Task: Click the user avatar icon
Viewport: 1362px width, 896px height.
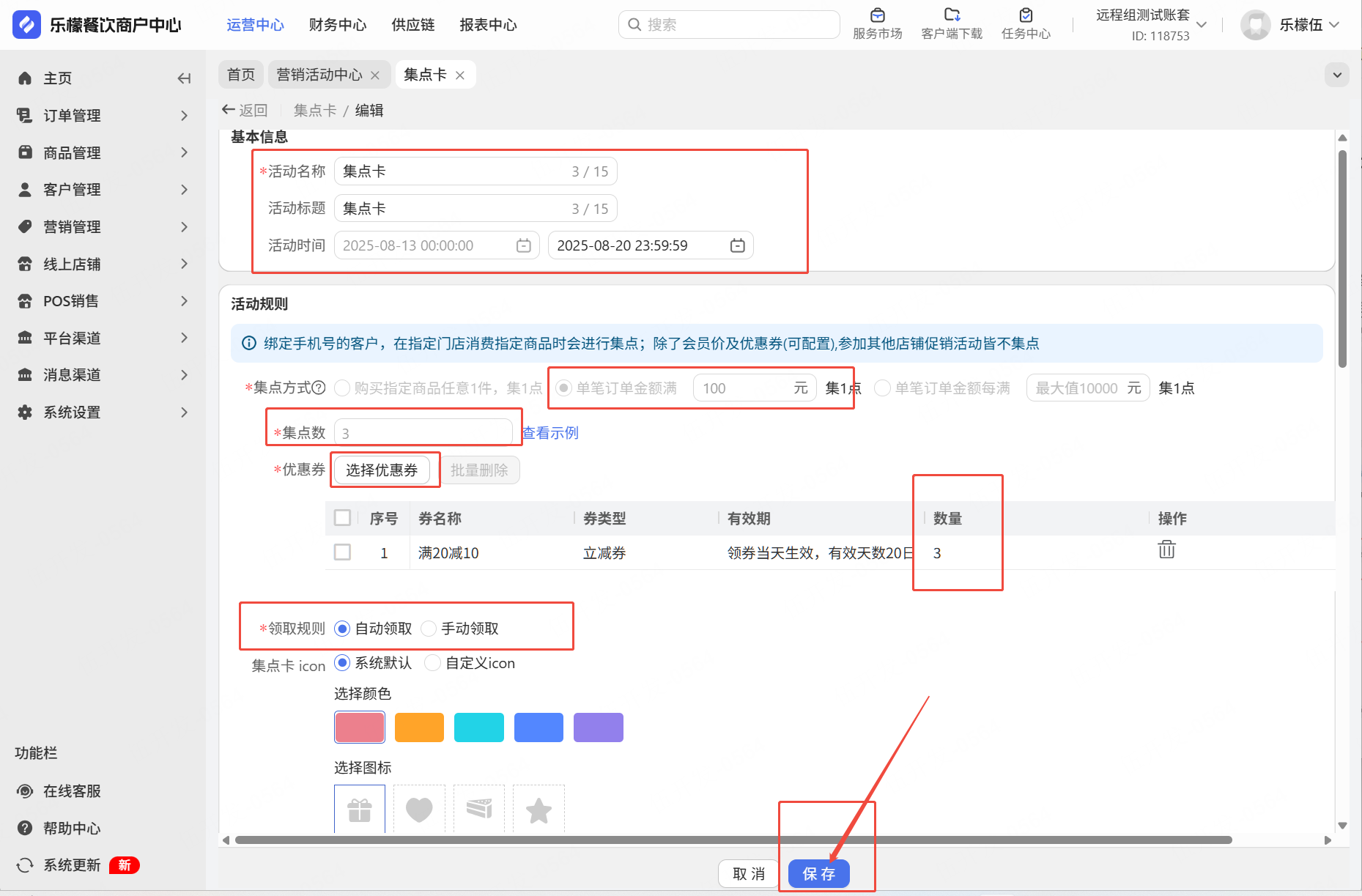Action: (x=1256, y=25)
